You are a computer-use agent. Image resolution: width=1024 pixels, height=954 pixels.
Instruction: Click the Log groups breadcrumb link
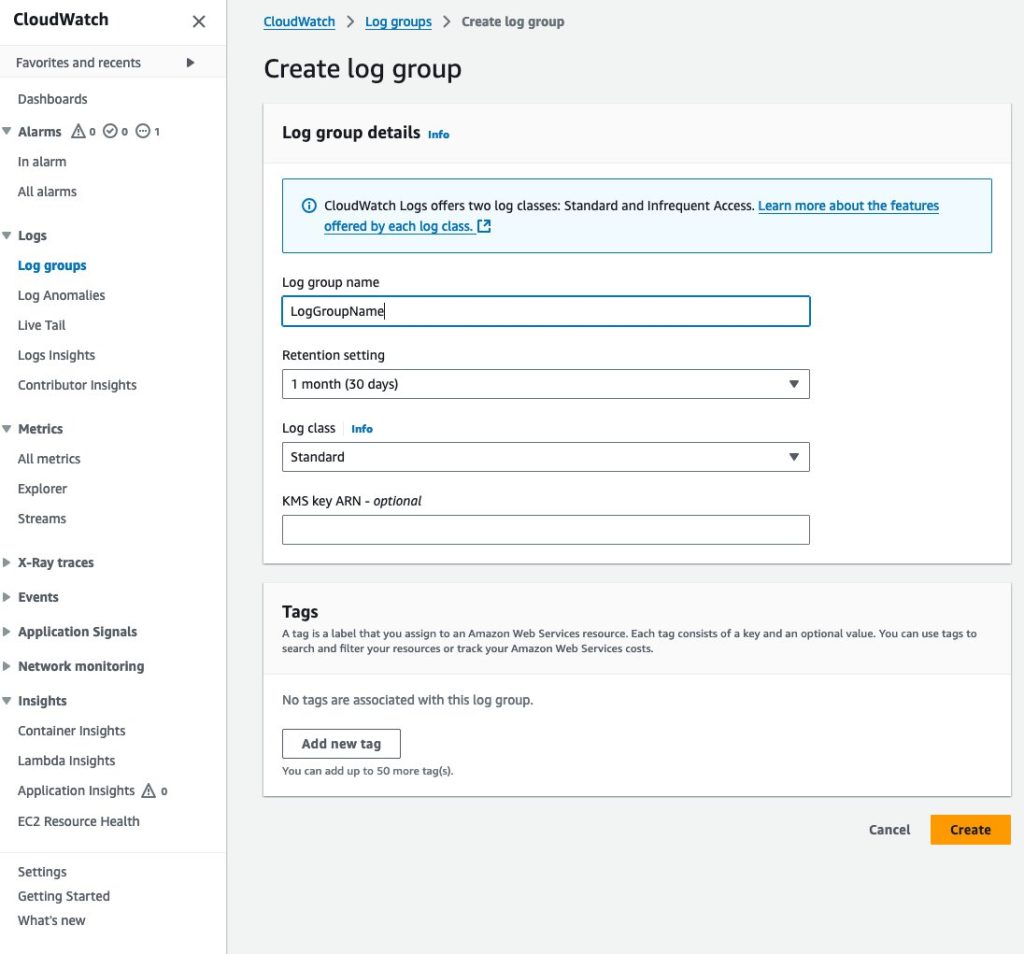[x=398, y=22]
